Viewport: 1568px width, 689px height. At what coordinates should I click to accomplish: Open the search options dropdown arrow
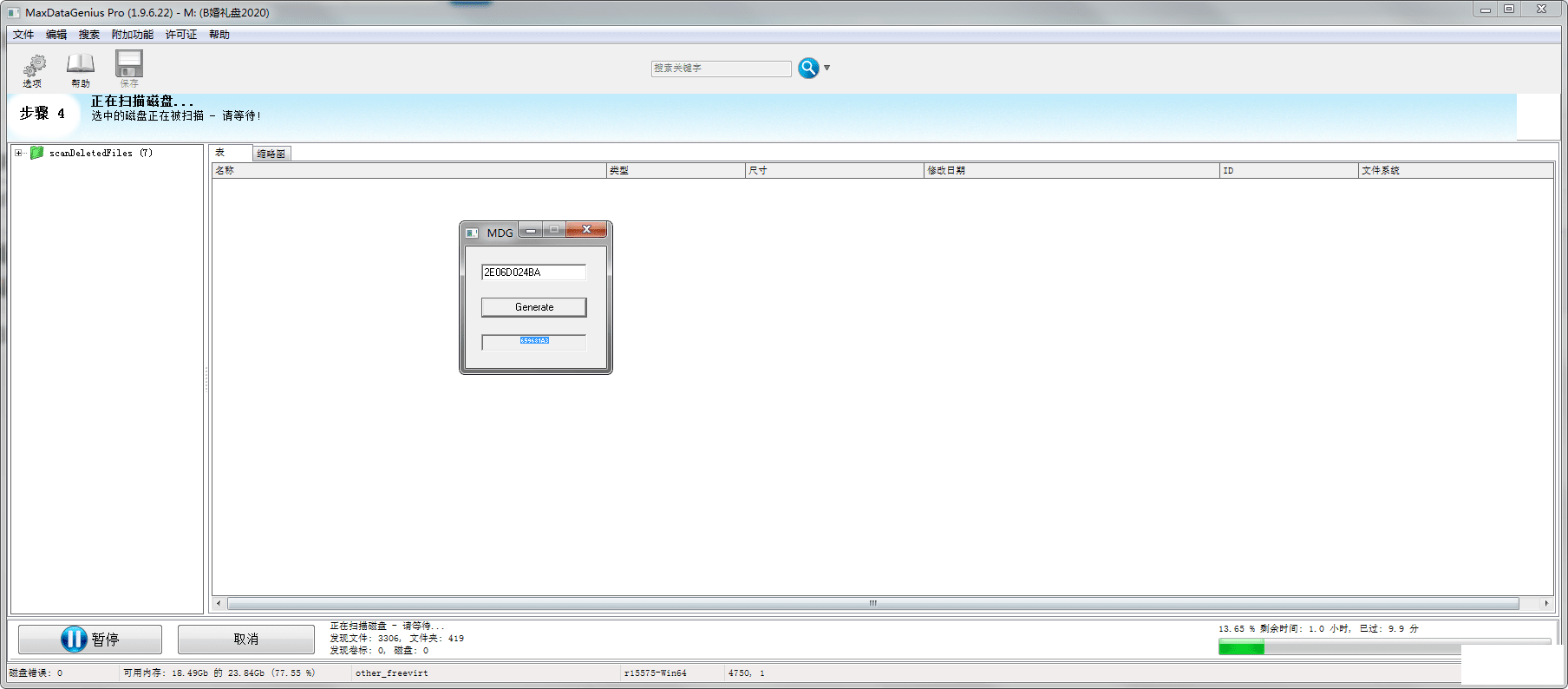point(826,68)
